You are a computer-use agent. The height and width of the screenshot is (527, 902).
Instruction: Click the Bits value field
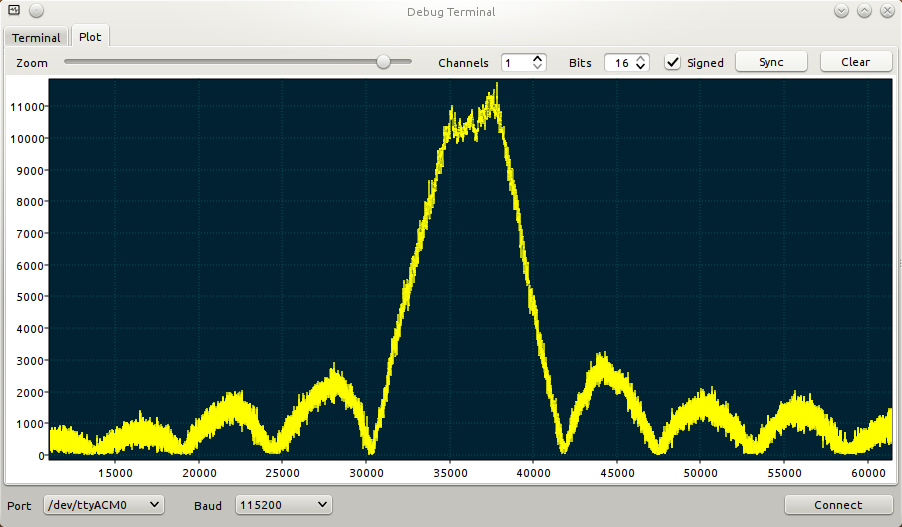point(620,63)
